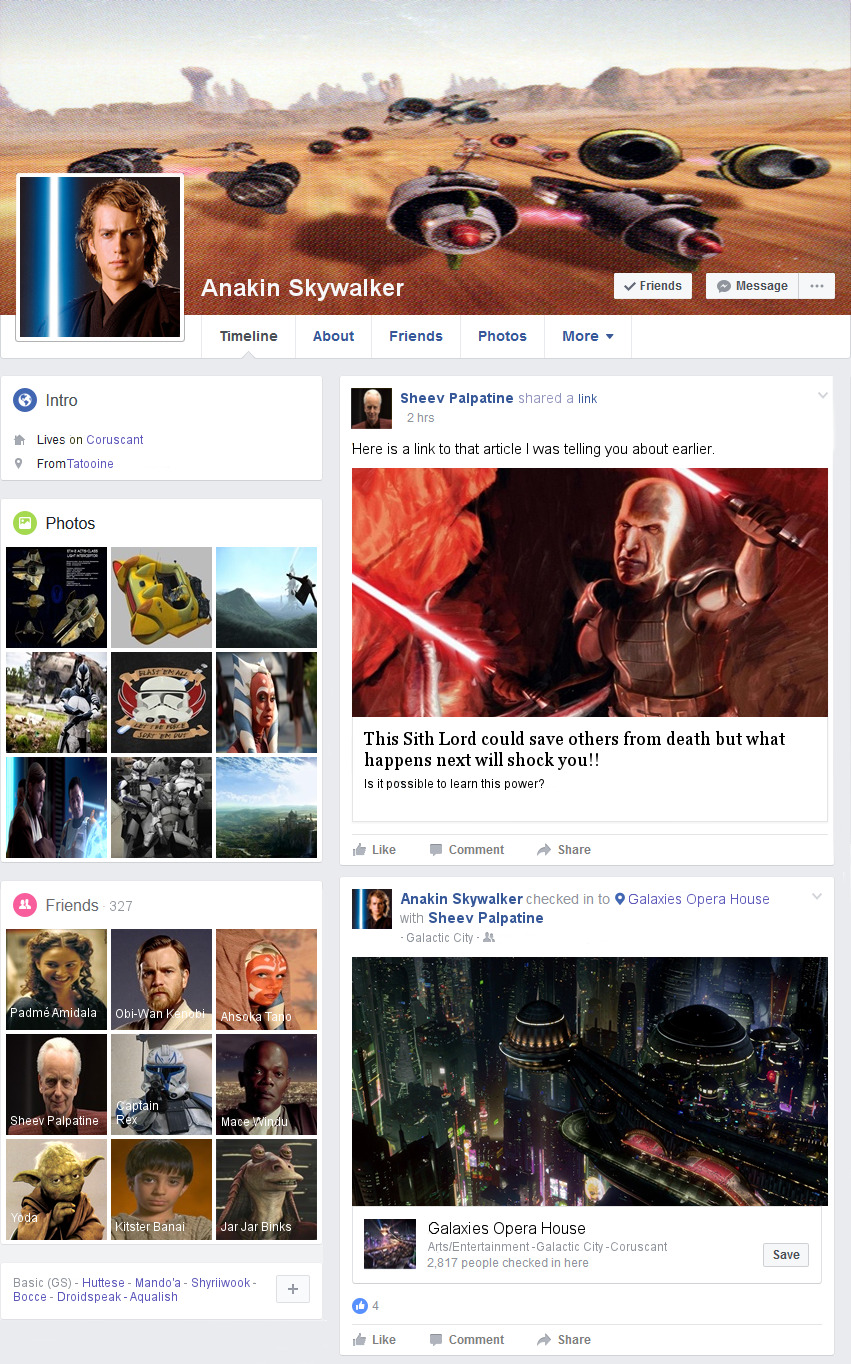The width and height of the screenshot is (851, 1364).
Task: Open Sheev Palpatine link after 'with'
Action: (486, 918)
